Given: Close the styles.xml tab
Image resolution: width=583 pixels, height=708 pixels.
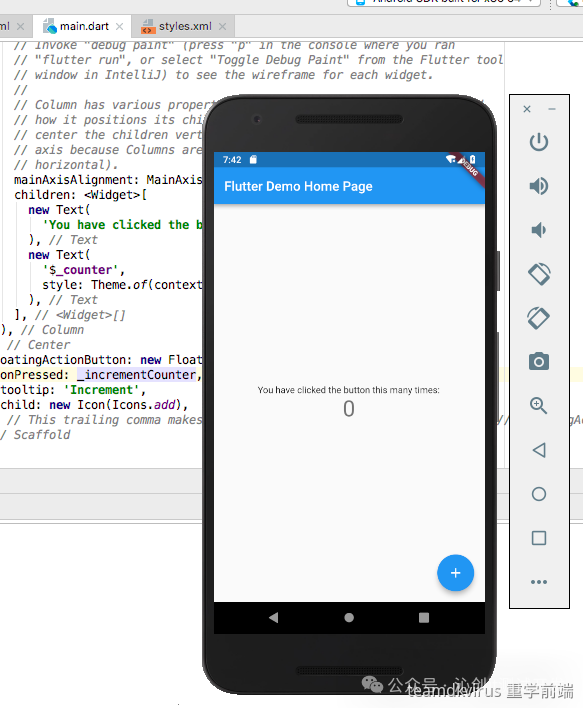Looking at the screenshot, I should point(222,27).
